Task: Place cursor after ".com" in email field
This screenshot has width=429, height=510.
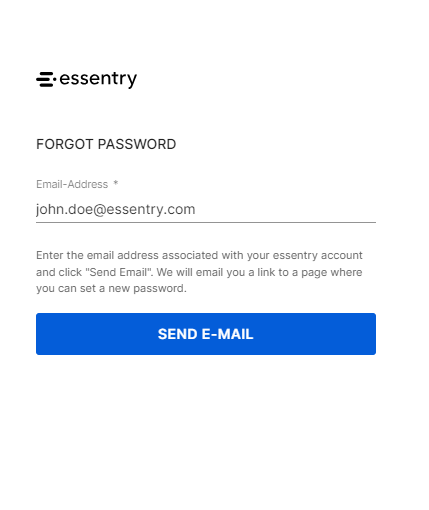Action: (x=197, y=210)
